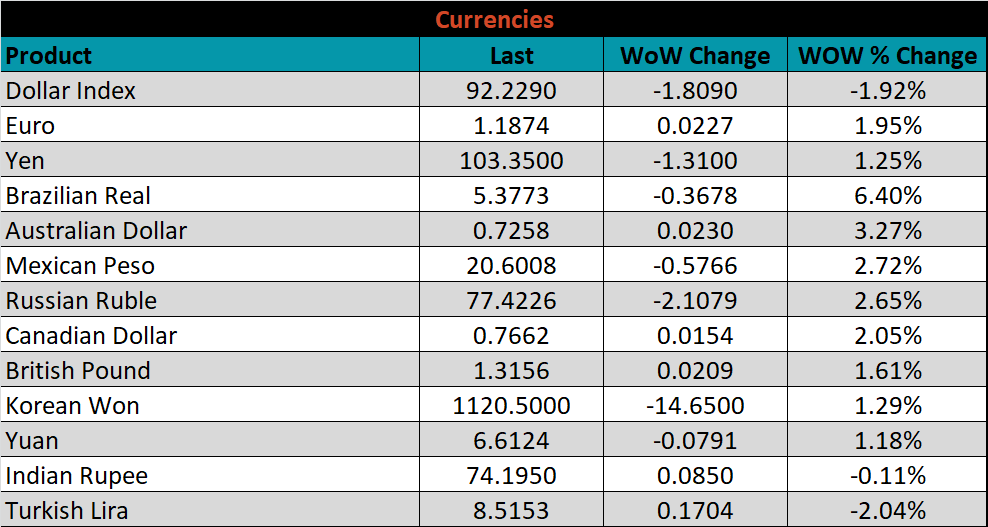The image size is (988, 527).
Task: Select British Pound last value 1.3156
Action: 511,371
